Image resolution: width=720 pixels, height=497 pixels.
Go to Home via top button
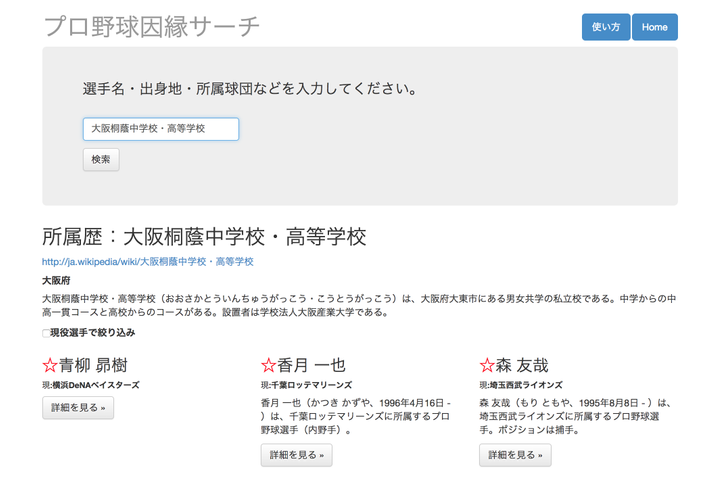point(655,27)
